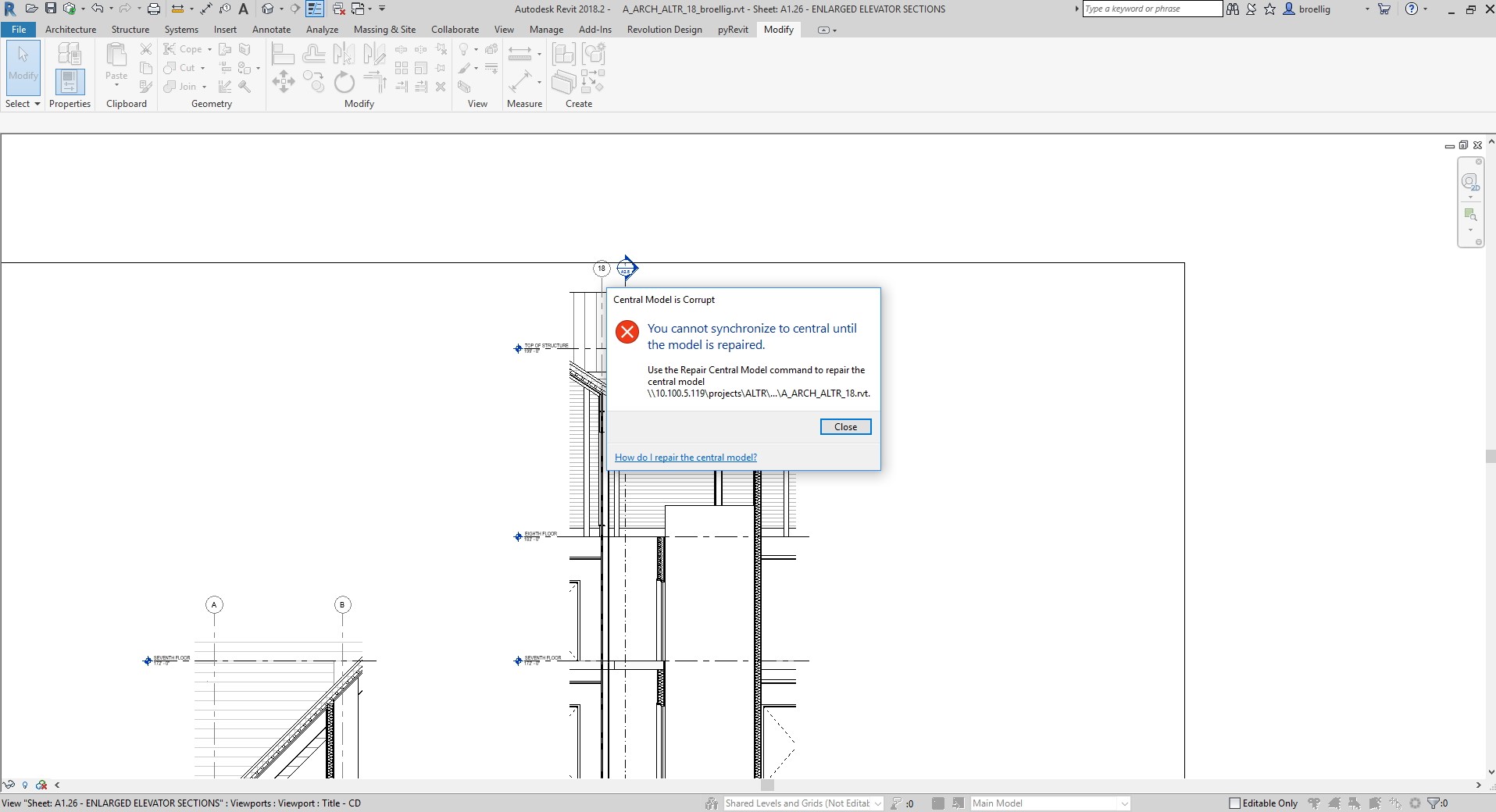Click the Synchronize with Central icon
This screenshot has width=1496, height=812.
click(70, 9)
